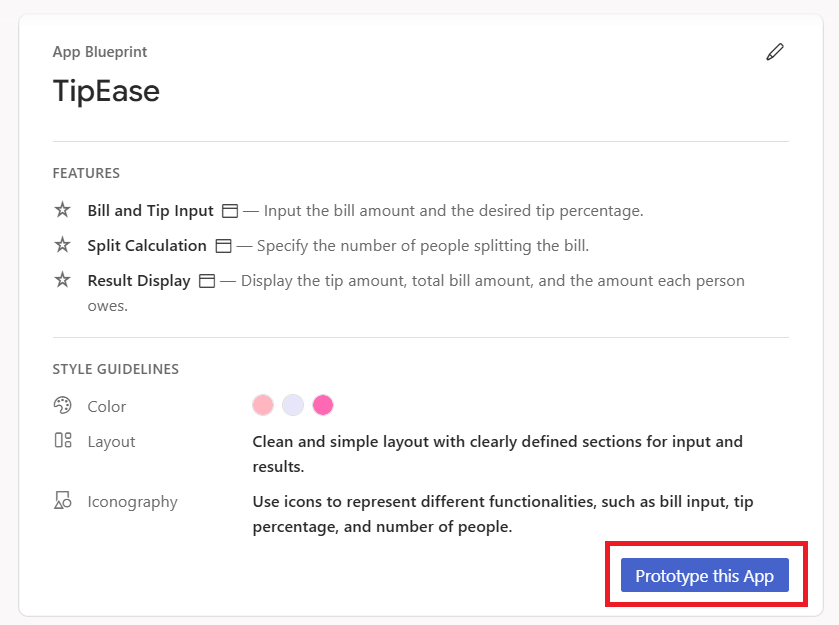839x625 pixels.
Task: Click the Layout grid icon
Action: 63,440
